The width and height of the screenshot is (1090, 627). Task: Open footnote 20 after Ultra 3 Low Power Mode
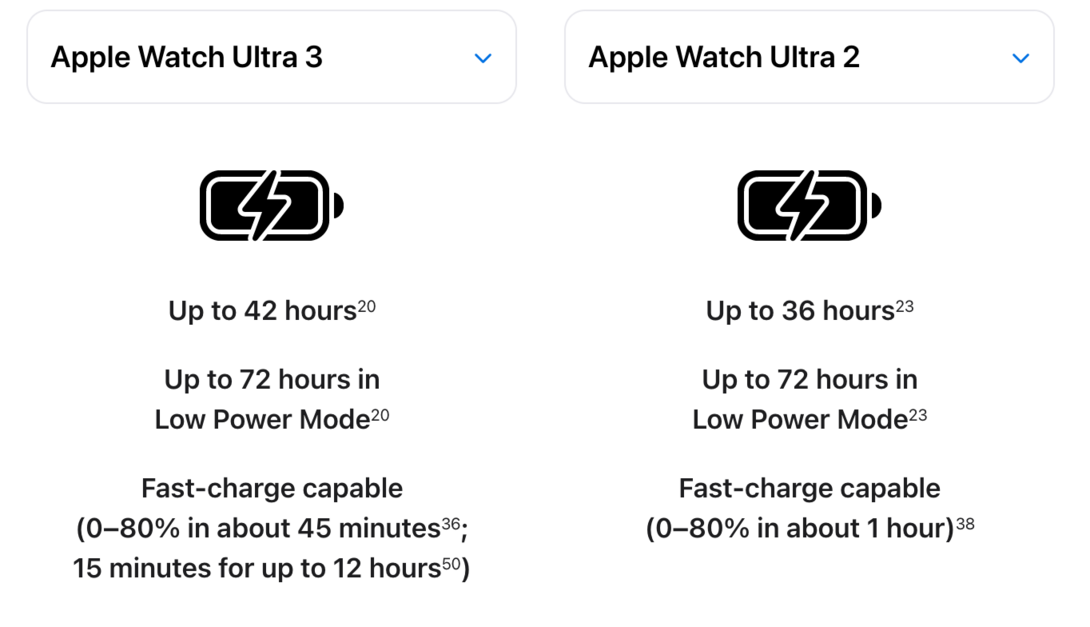(x=380, y=415)
